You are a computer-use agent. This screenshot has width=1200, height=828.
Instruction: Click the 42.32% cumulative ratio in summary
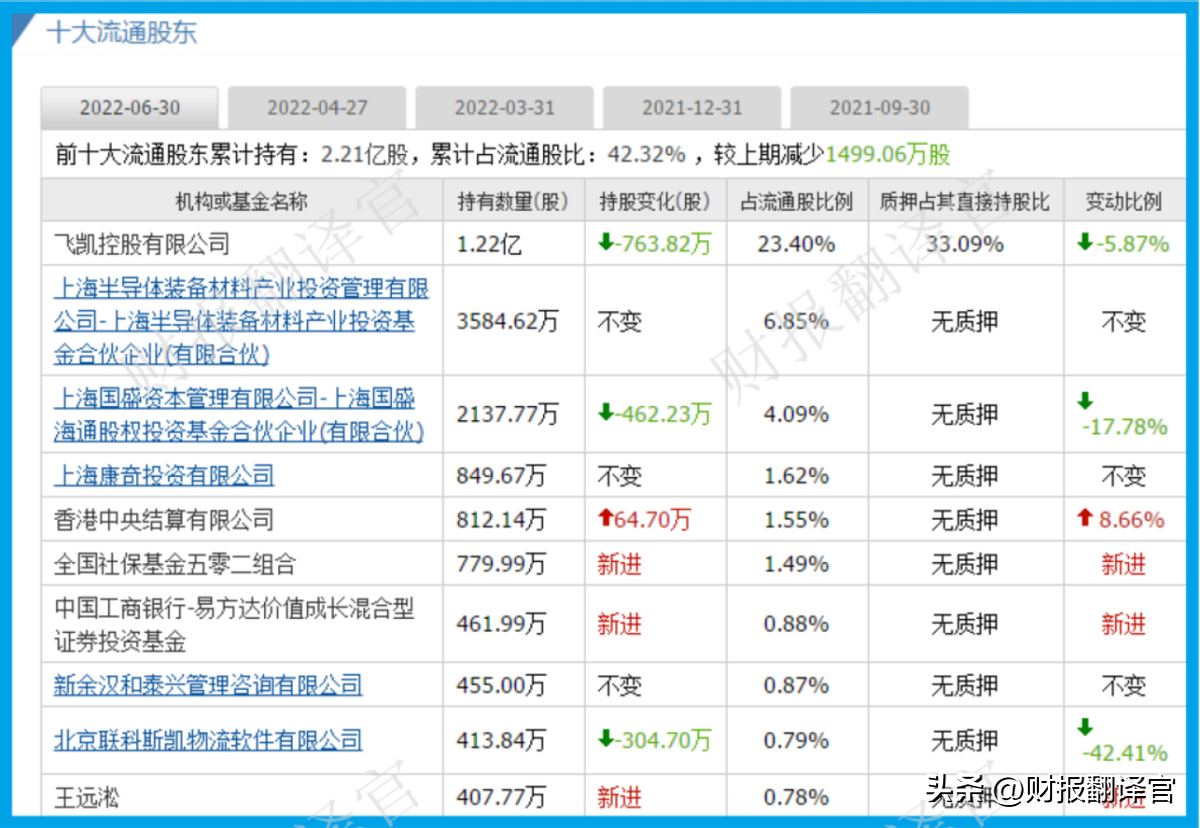[648, 155]
